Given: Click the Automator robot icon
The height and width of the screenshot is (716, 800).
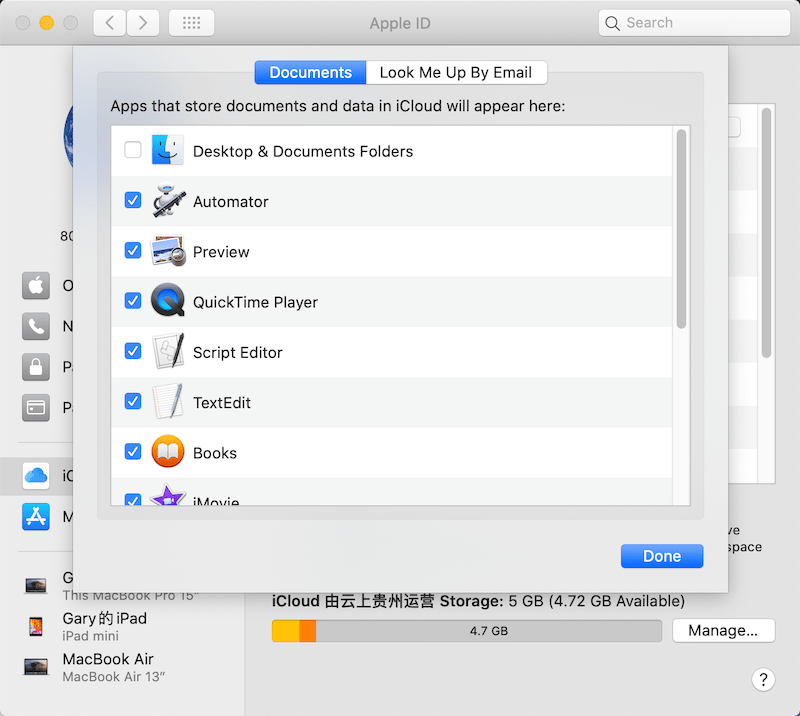Looking at the screenshot, I should [x=168, y=200].
